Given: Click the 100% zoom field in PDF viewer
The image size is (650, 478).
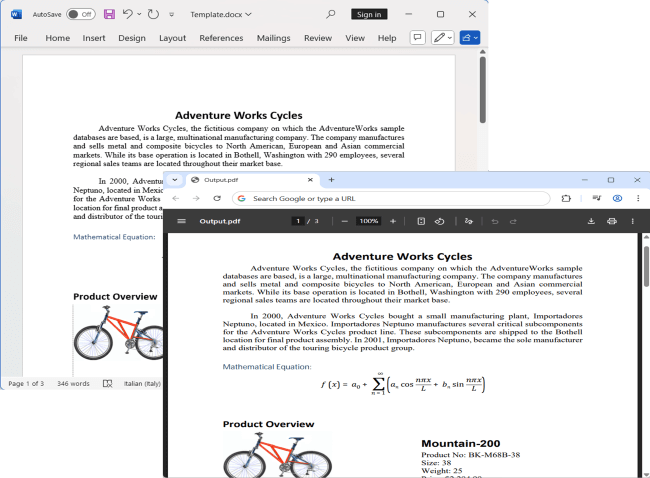Looking at the screenshot, I should coord(369,221).
